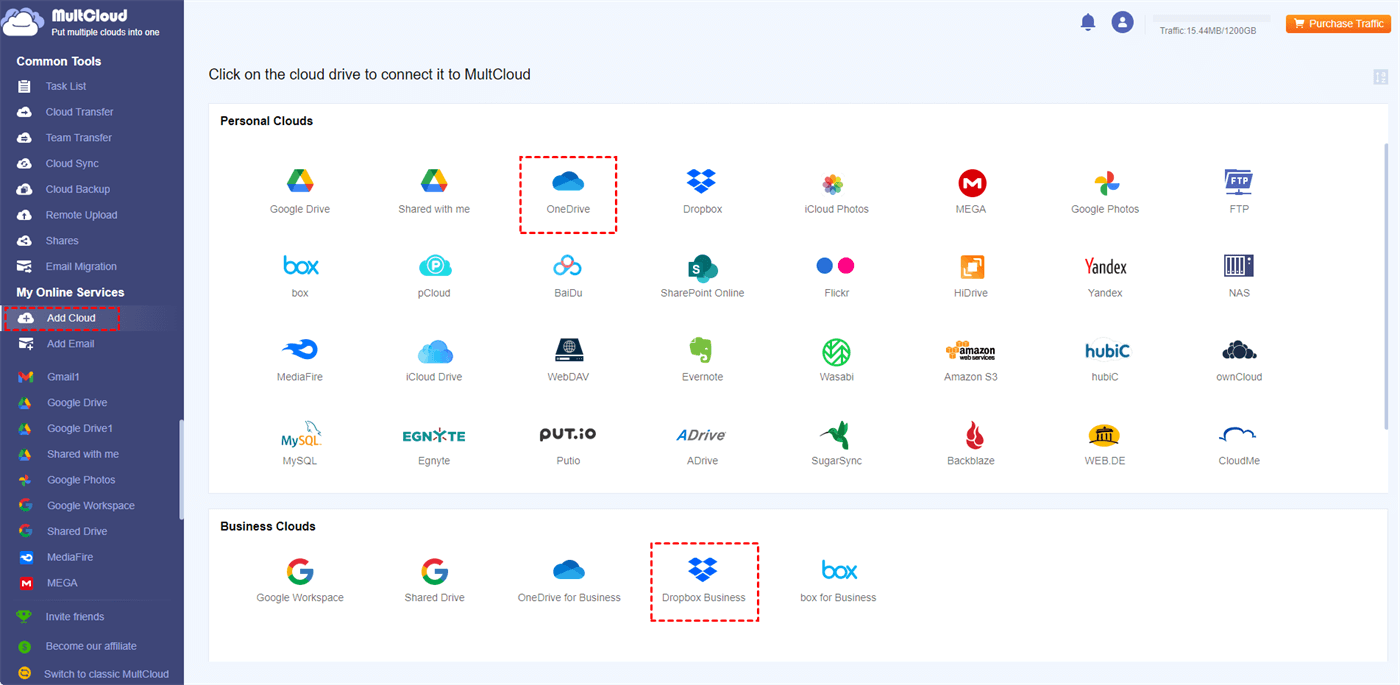Choose OneDrive in Personal Clouds
Image resolution: width=1400 pixels, height=685 pixels.
tap(568, 190)
